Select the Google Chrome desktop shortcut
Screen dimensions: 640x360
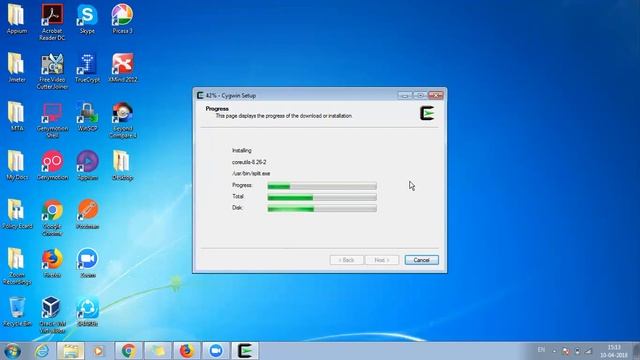[x=52, y=218]
